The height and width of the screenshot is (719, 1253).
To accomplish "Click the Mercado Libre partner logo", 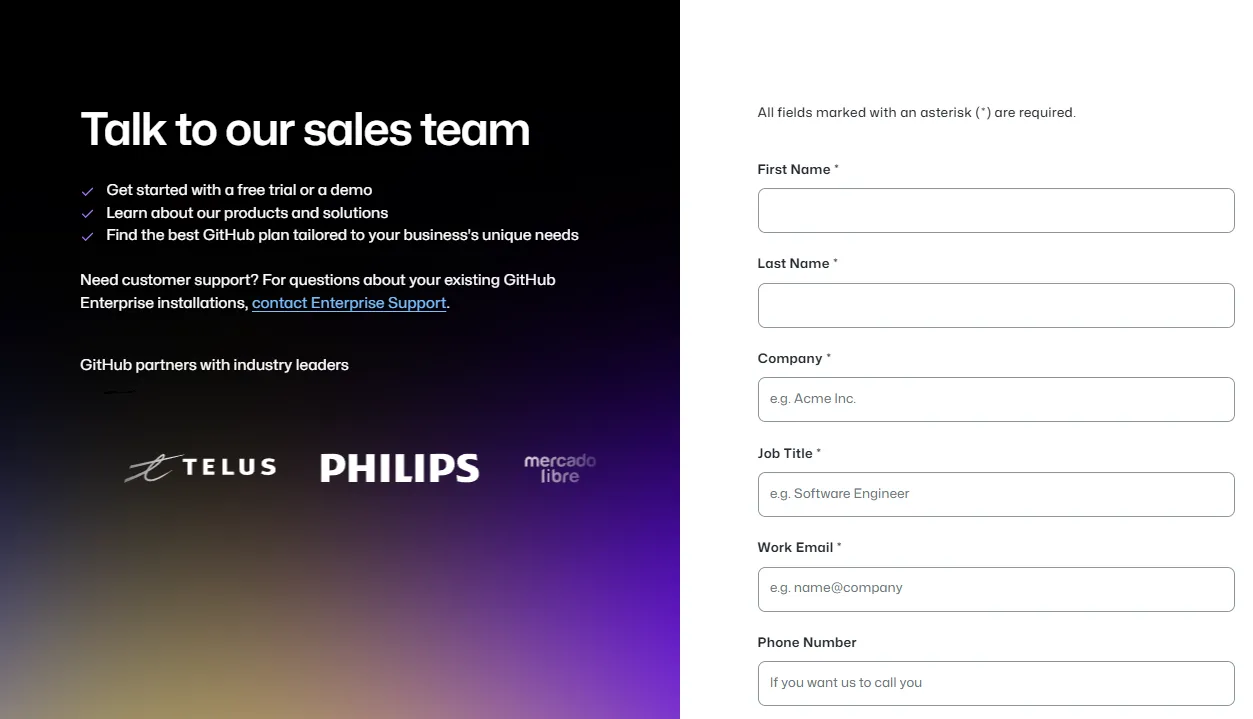I will coord(559,468).
